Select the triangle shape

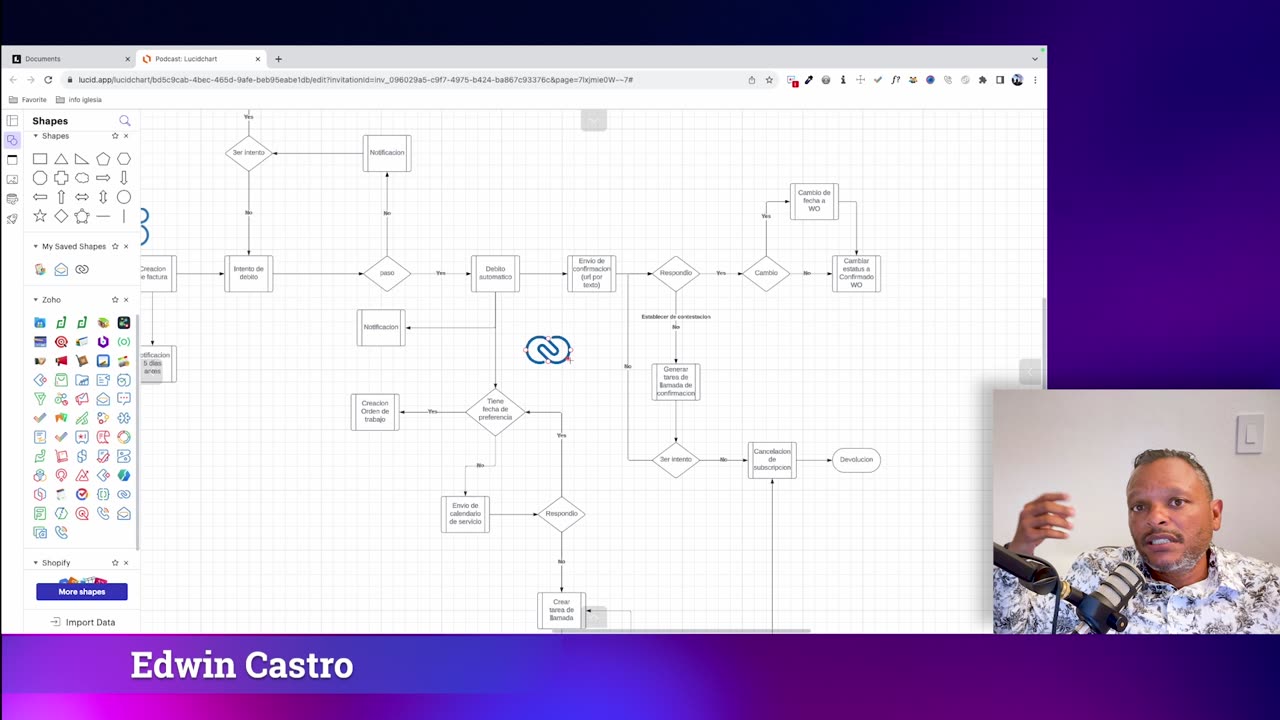click(61, 159)
